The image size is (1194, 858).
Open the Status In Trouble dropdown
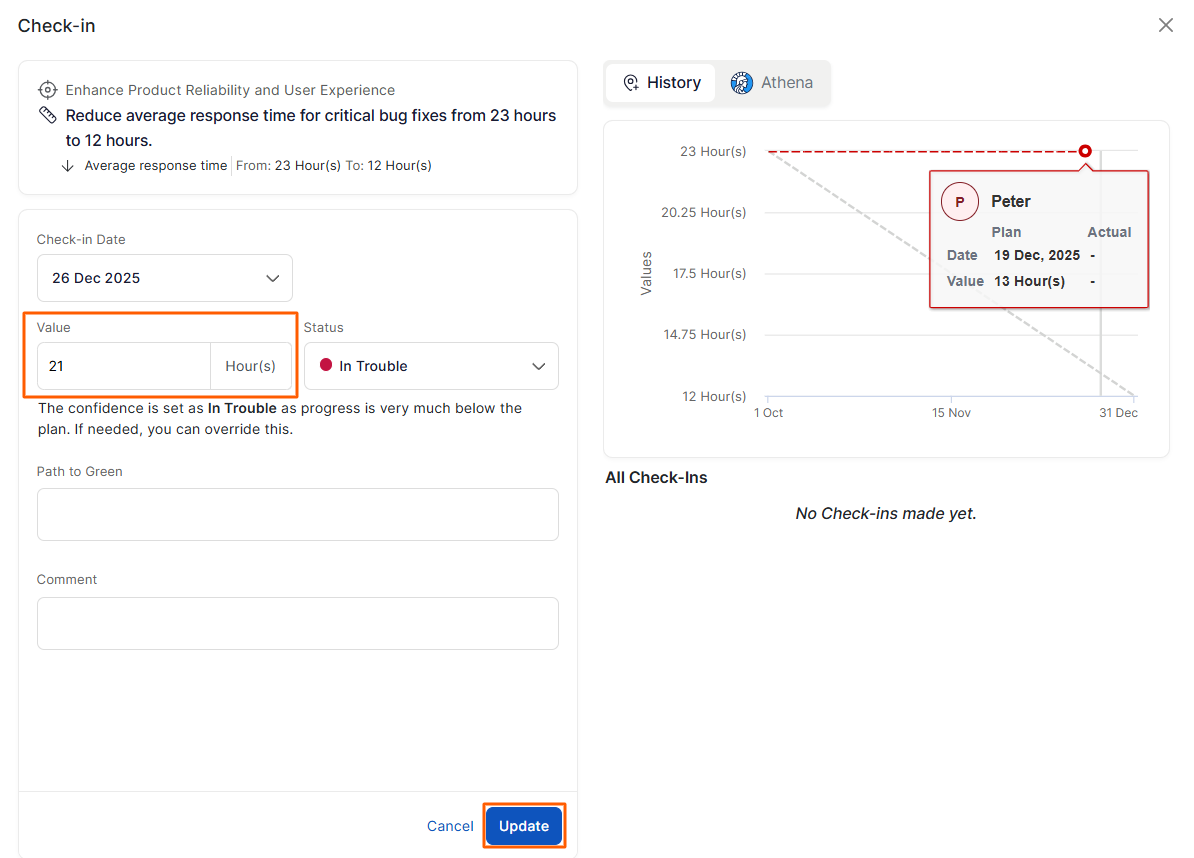431,366
